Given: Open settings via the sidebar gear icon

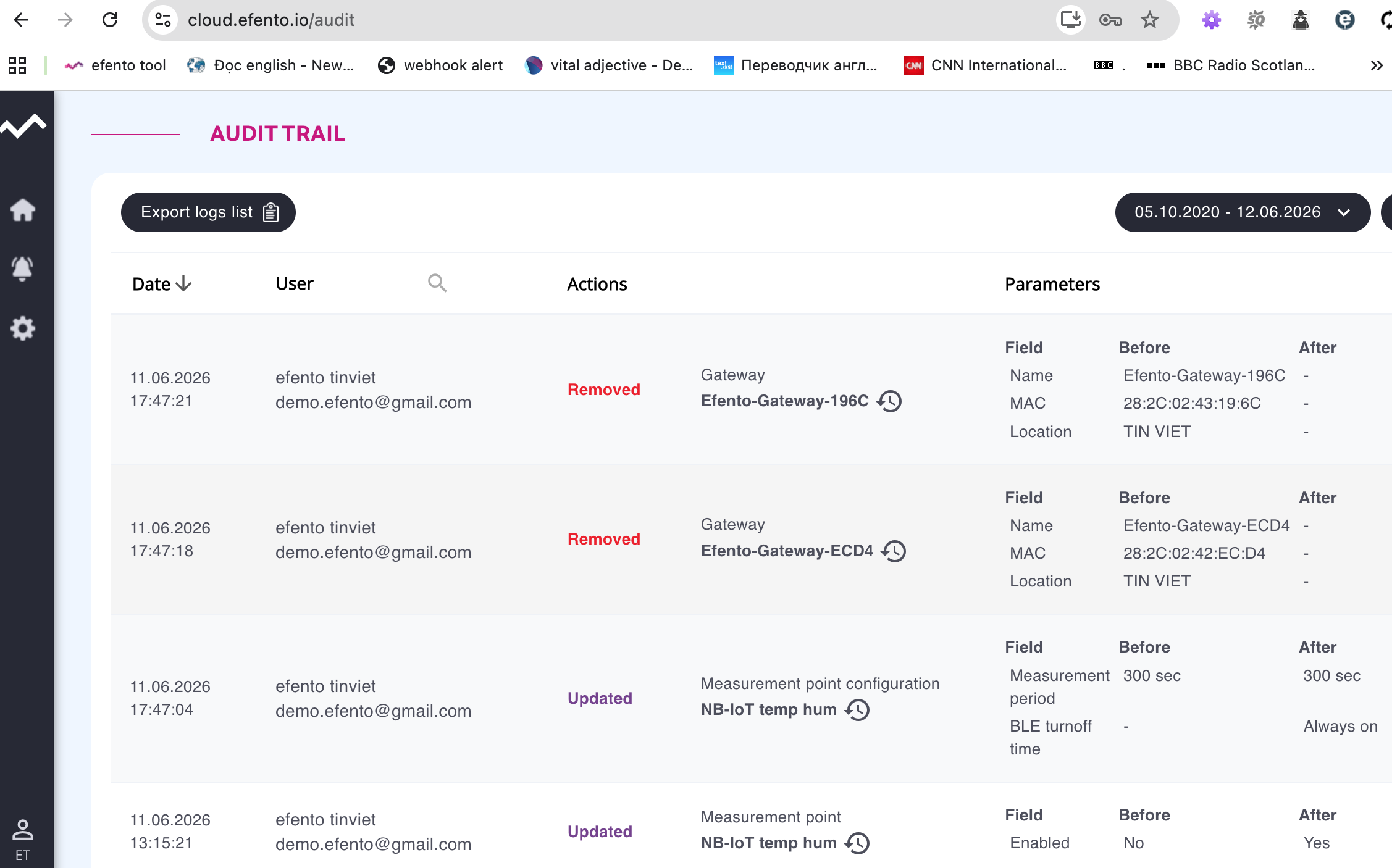Looking at the screenshot, I should point(23,328).
